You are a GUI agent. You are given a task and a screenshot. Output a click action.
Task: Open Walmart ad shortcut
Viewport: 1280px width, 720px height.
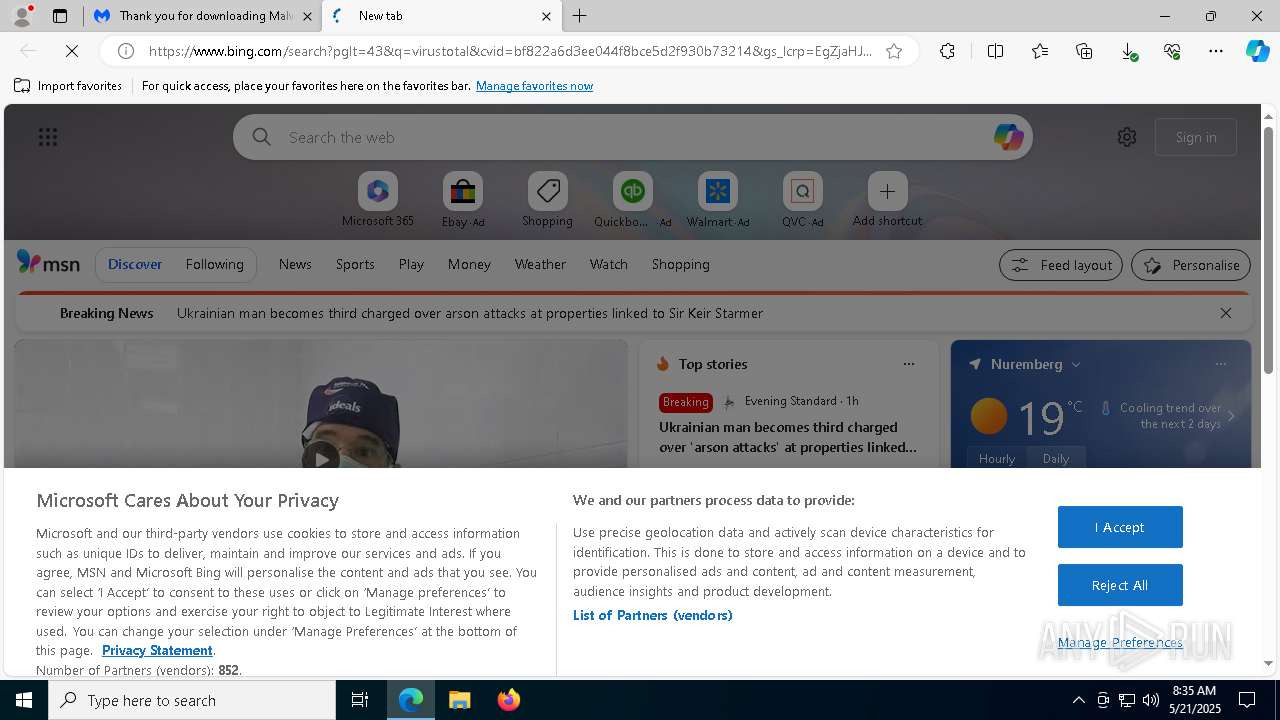tap(718, 200)
